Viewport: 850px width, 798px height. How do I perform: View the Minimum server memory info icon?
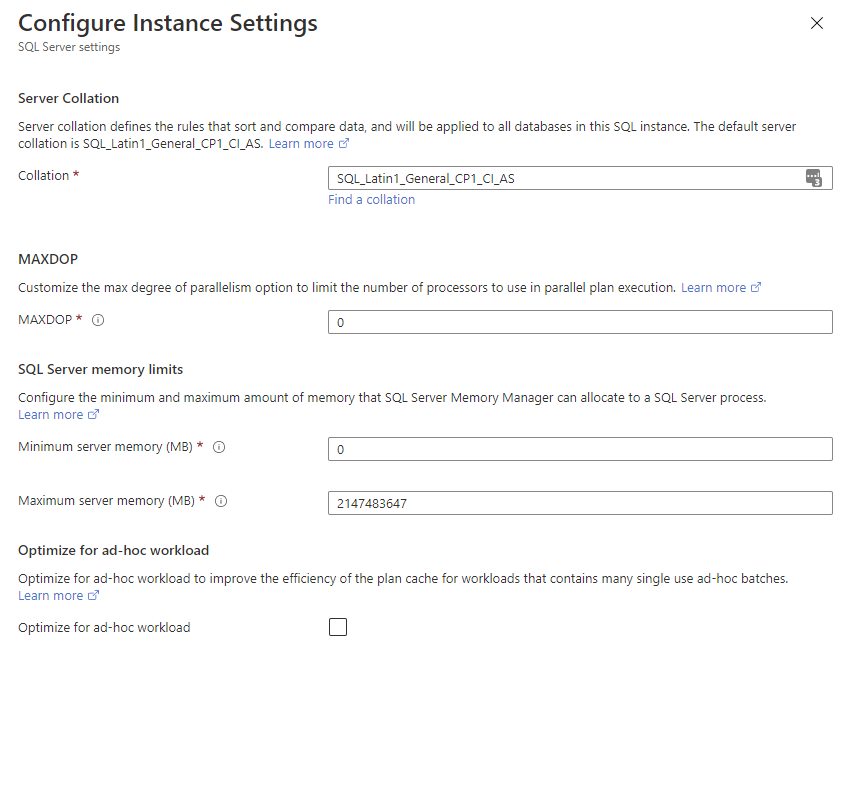tap(219, 447)
